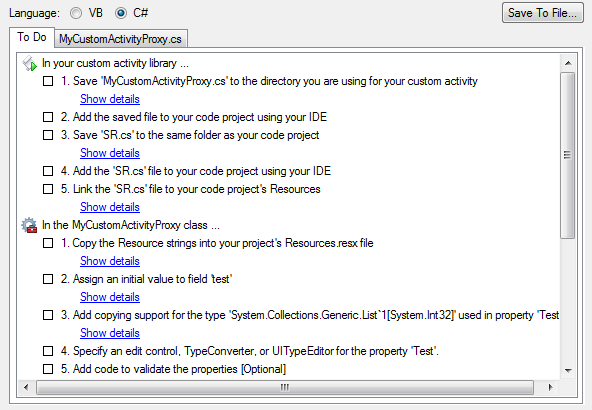592x410 pixels.
Task: Select the C# language radio button
Action: pyautogui.click(x=121, y=13)
